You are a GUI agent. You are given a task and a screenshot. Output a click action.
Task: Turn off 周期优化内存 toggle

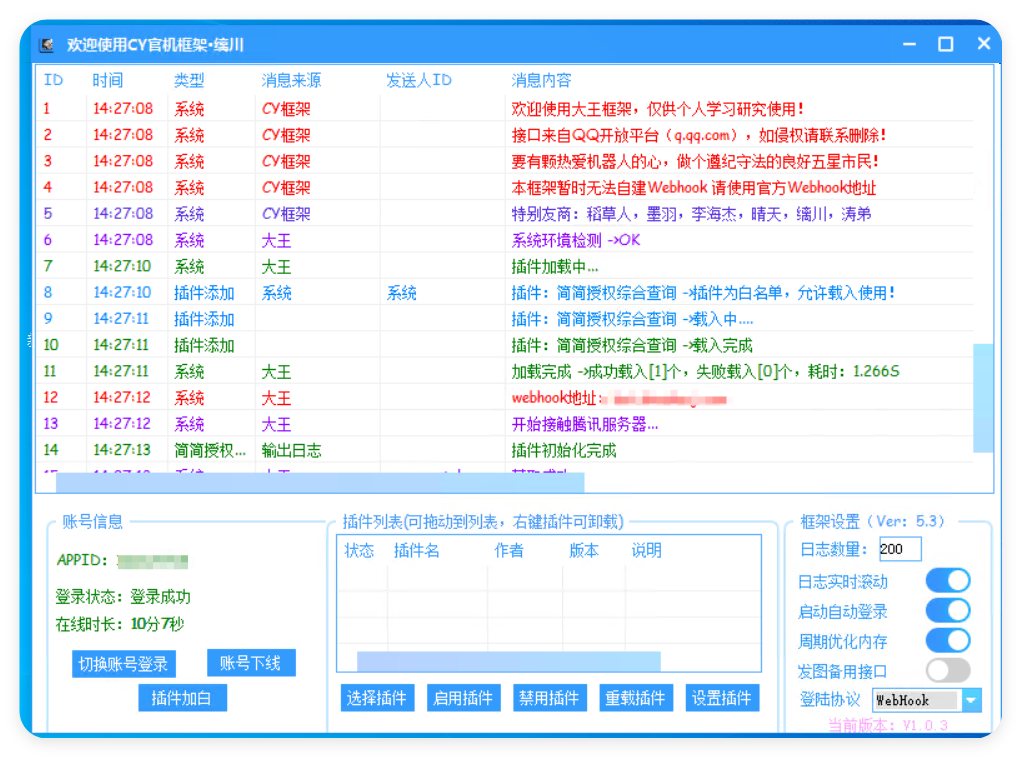[946, 641]
